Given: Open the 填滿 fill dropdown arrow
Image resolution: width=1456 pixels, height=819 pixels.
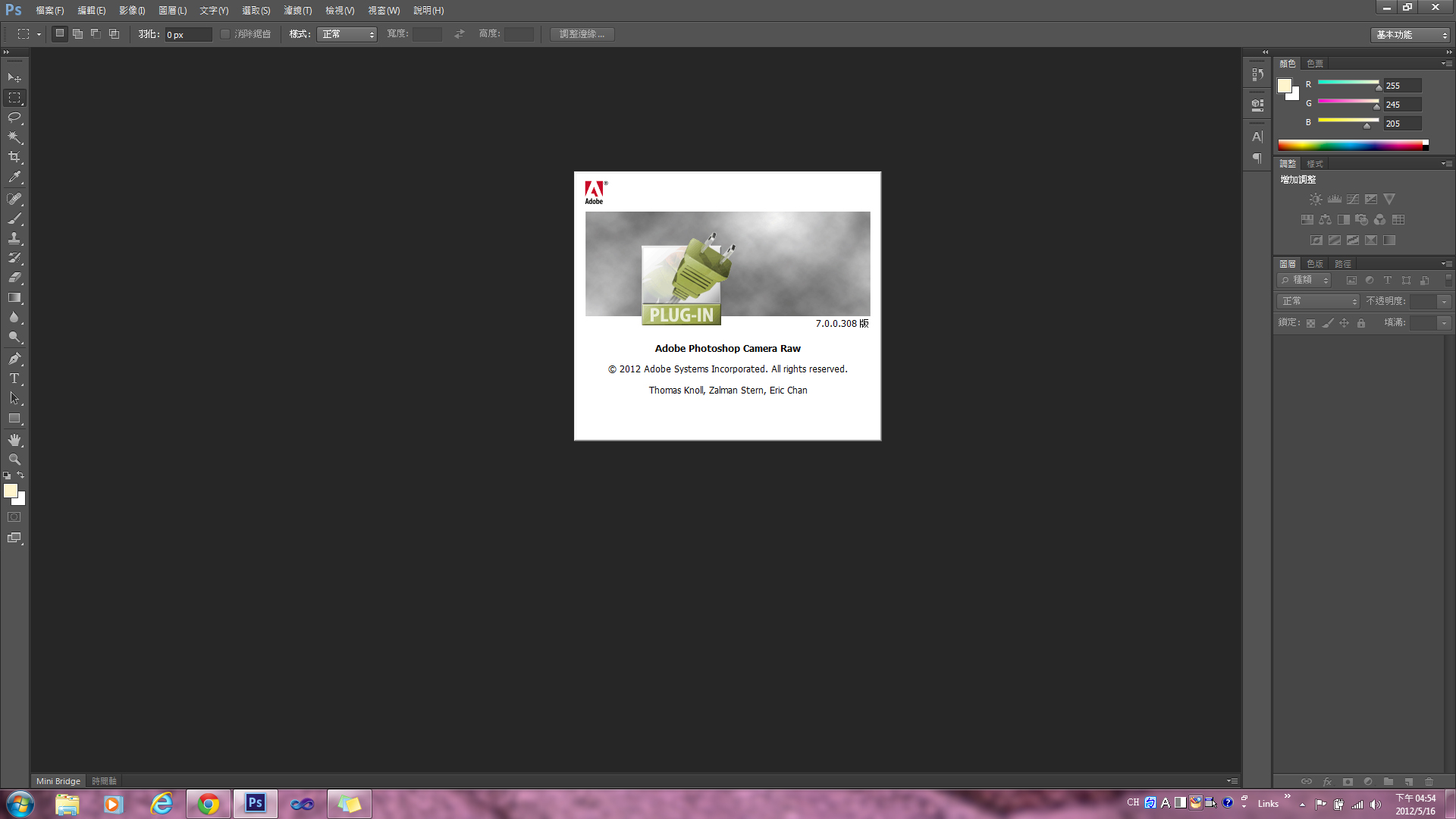Looking at the screenshot, I should click(x=1444, y=323).
